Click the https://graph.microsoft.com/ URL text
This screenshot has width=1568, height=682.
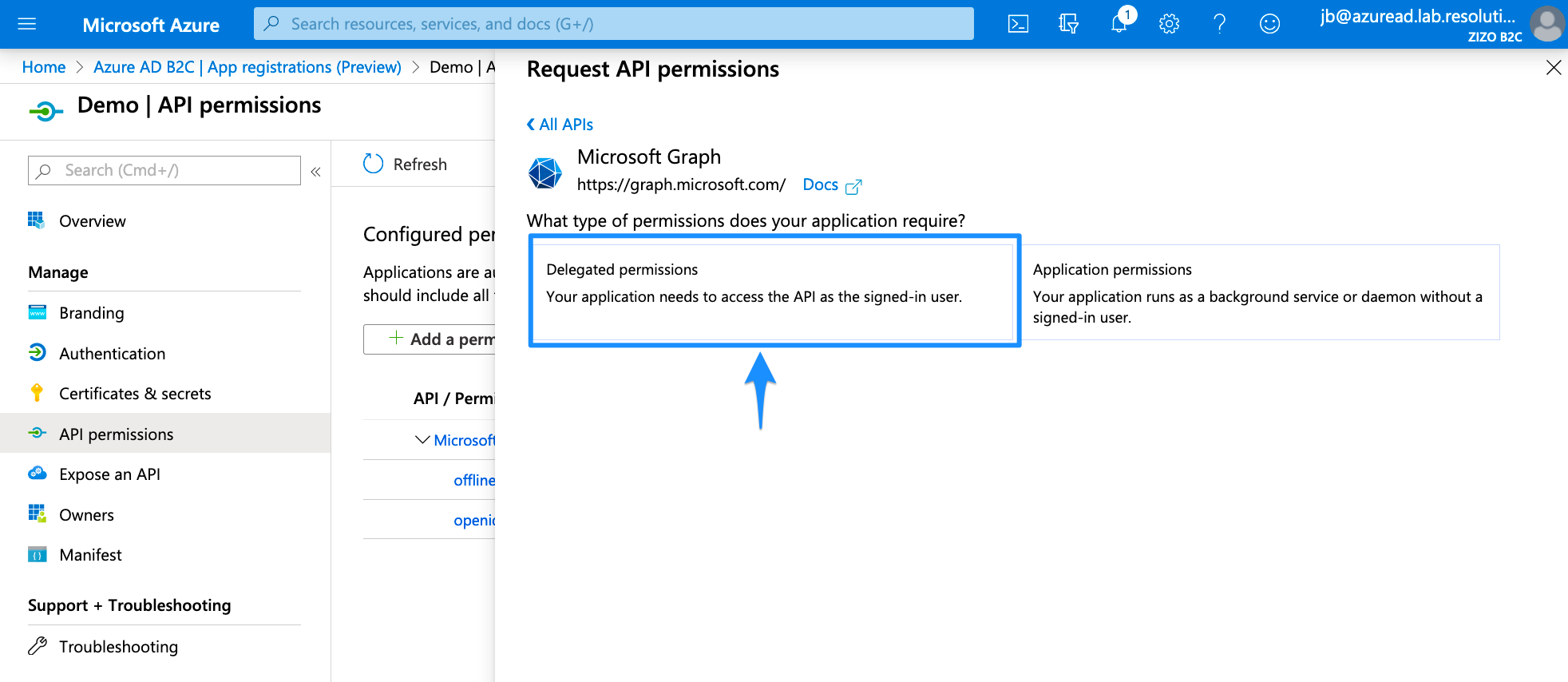click(x=681, y=184)
